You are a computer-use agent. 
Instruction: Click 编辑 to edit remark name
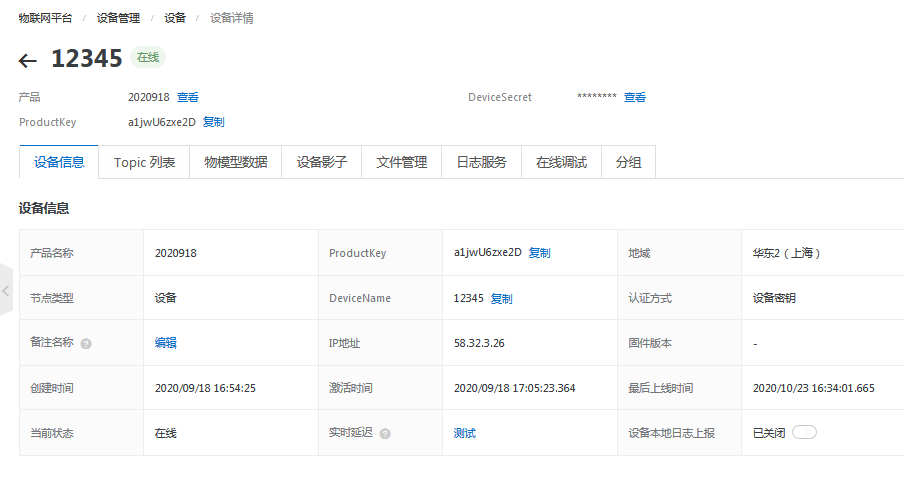click(x=166, y=343)
